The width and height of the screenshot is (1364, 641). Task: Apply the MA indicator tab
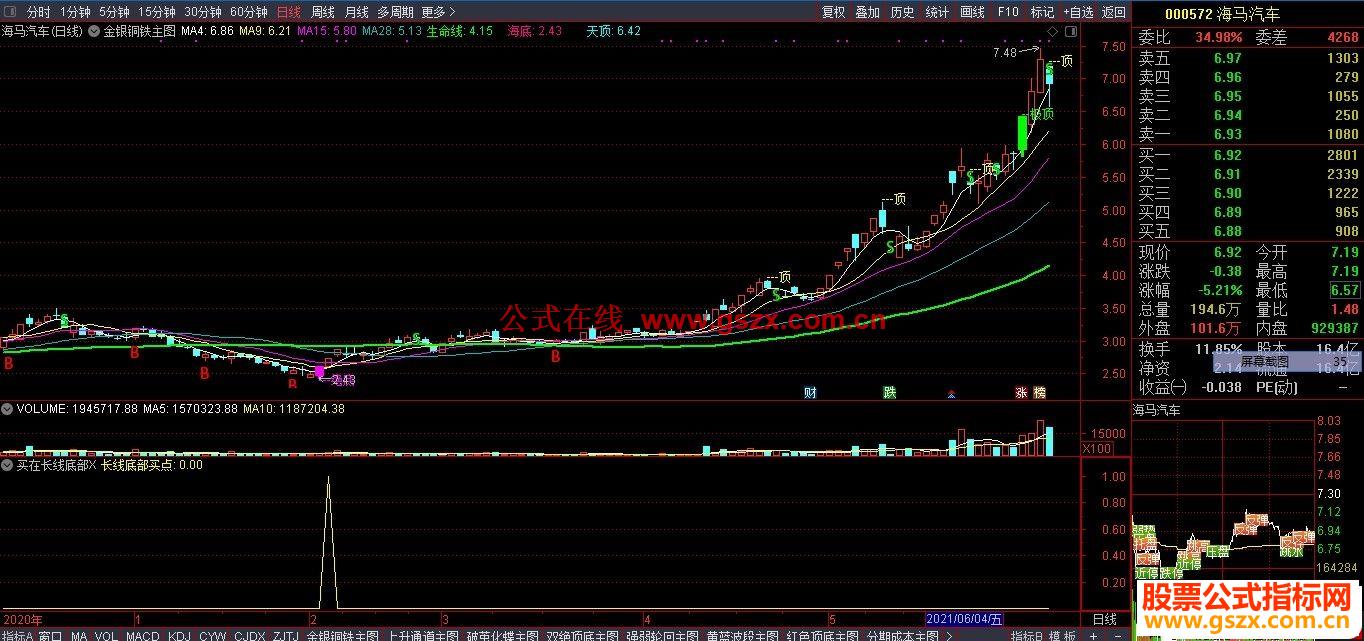[79, 635]
